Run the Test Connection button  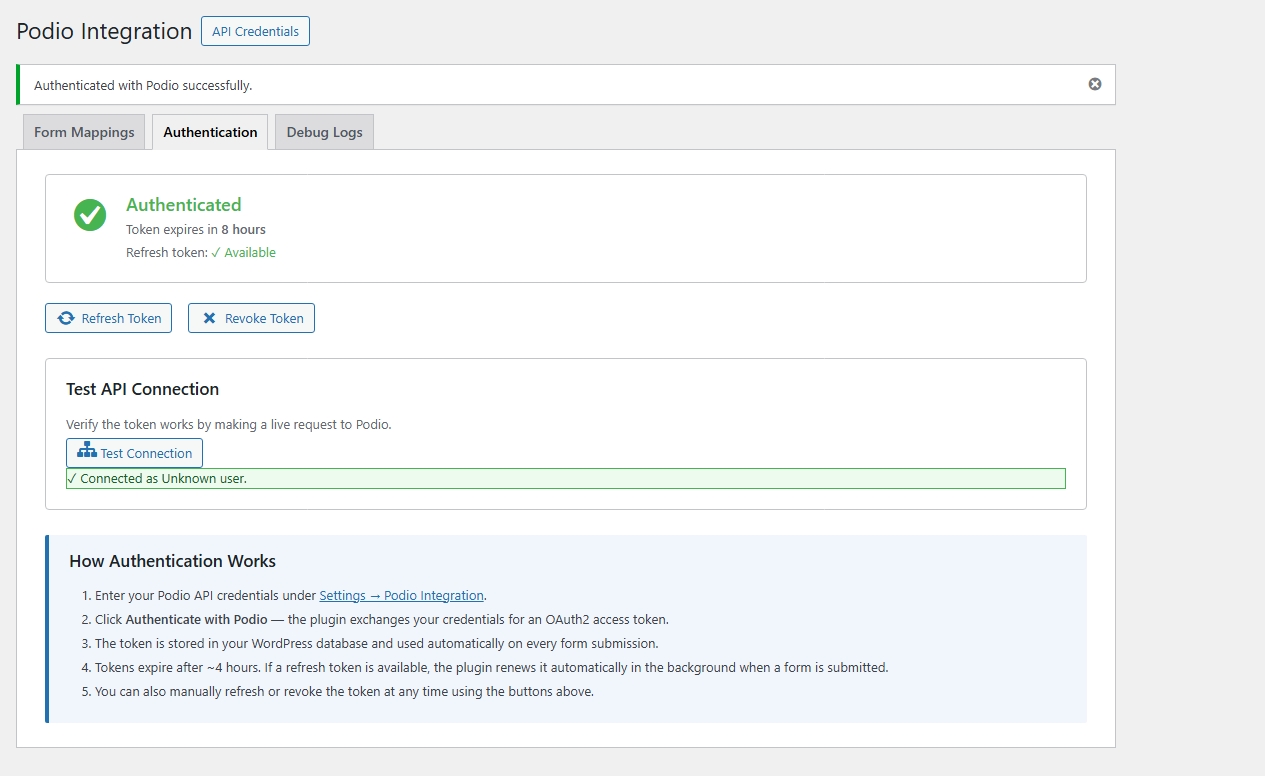click(134, 453)
